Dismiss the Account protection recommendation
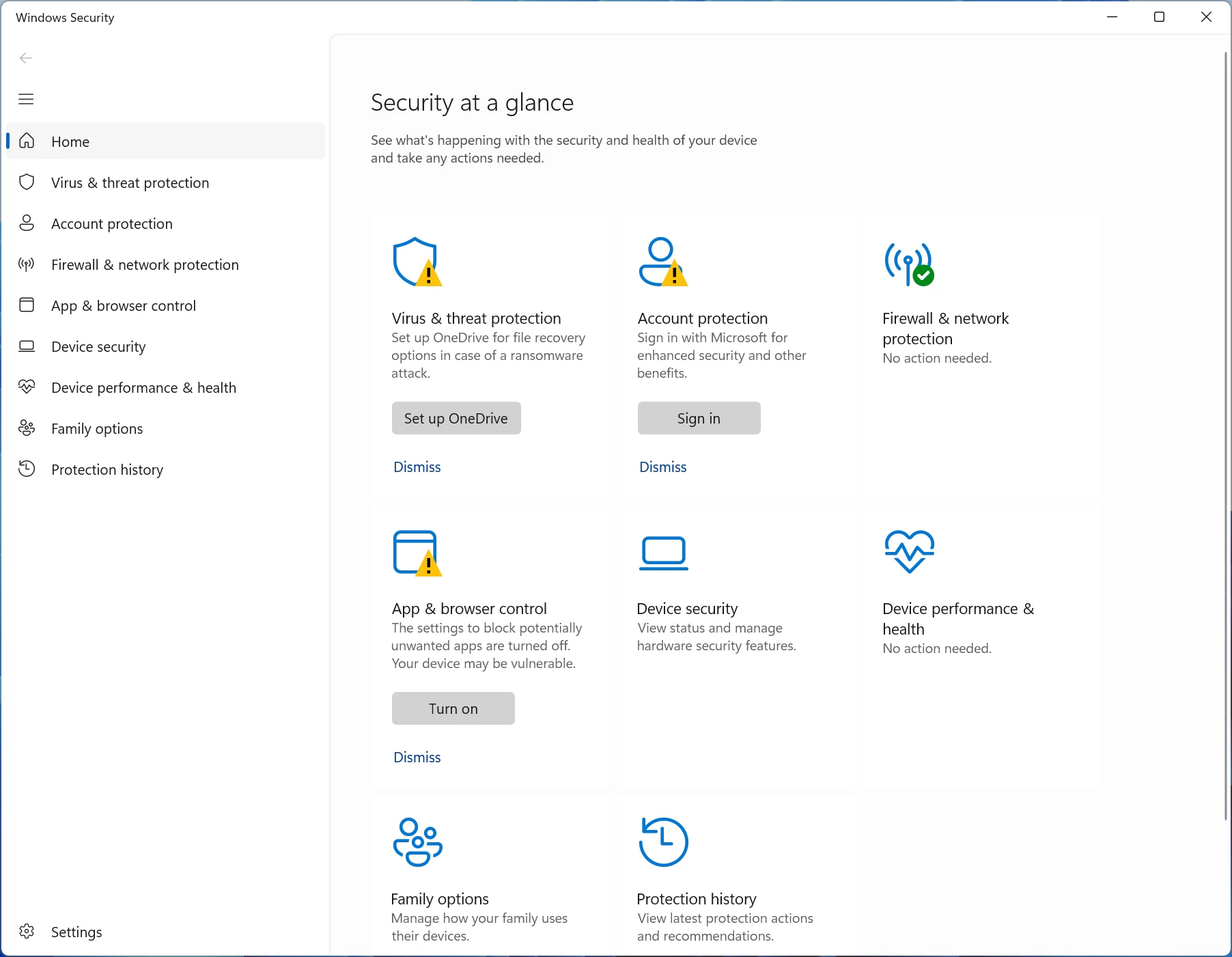The width and height of the screenshot is (1232, 957). 662,467
